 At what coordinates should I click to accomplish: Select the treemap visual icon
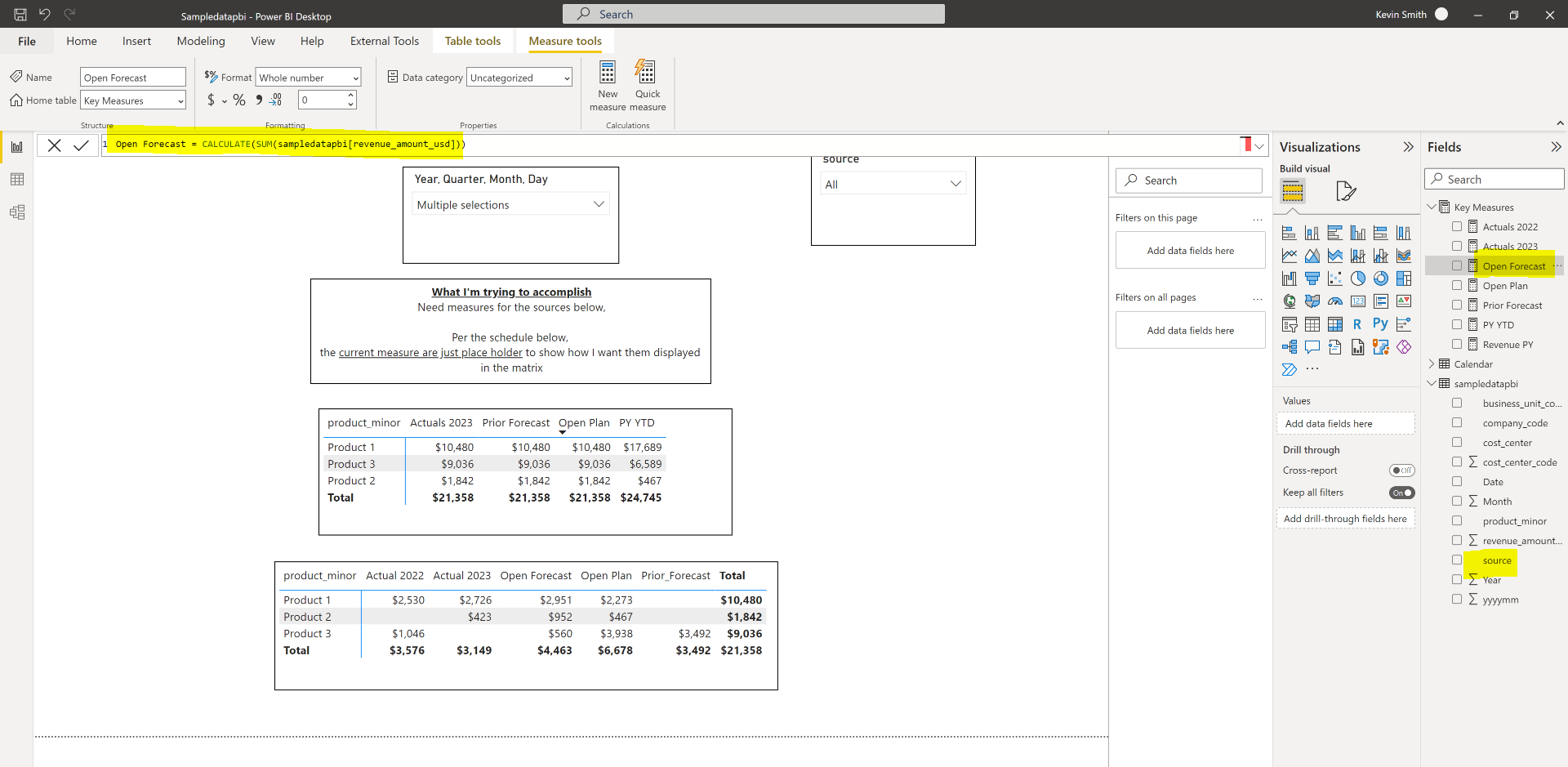coord(1403,279)
